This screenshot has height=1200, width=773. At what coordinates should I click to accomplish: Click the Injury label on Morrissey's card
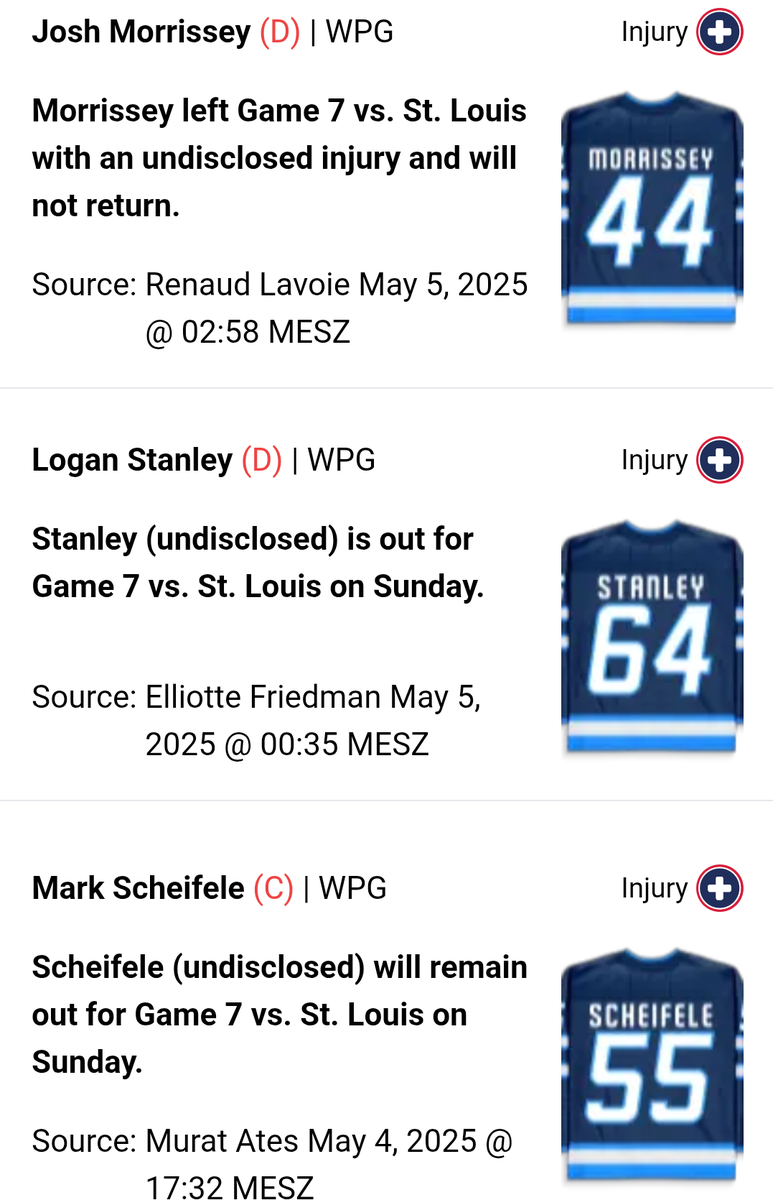(654, 32)
